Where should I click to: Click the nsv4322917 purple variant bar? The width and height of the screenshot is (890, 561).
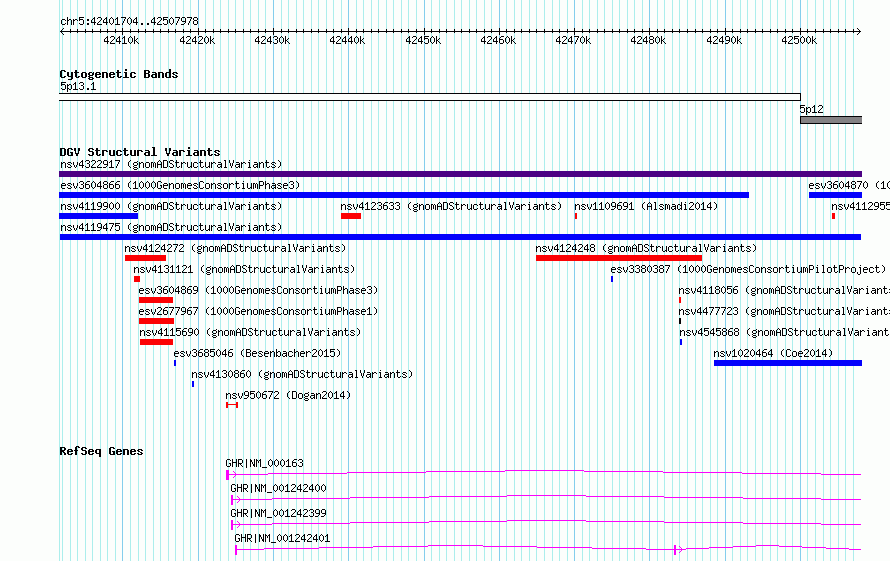460,174
